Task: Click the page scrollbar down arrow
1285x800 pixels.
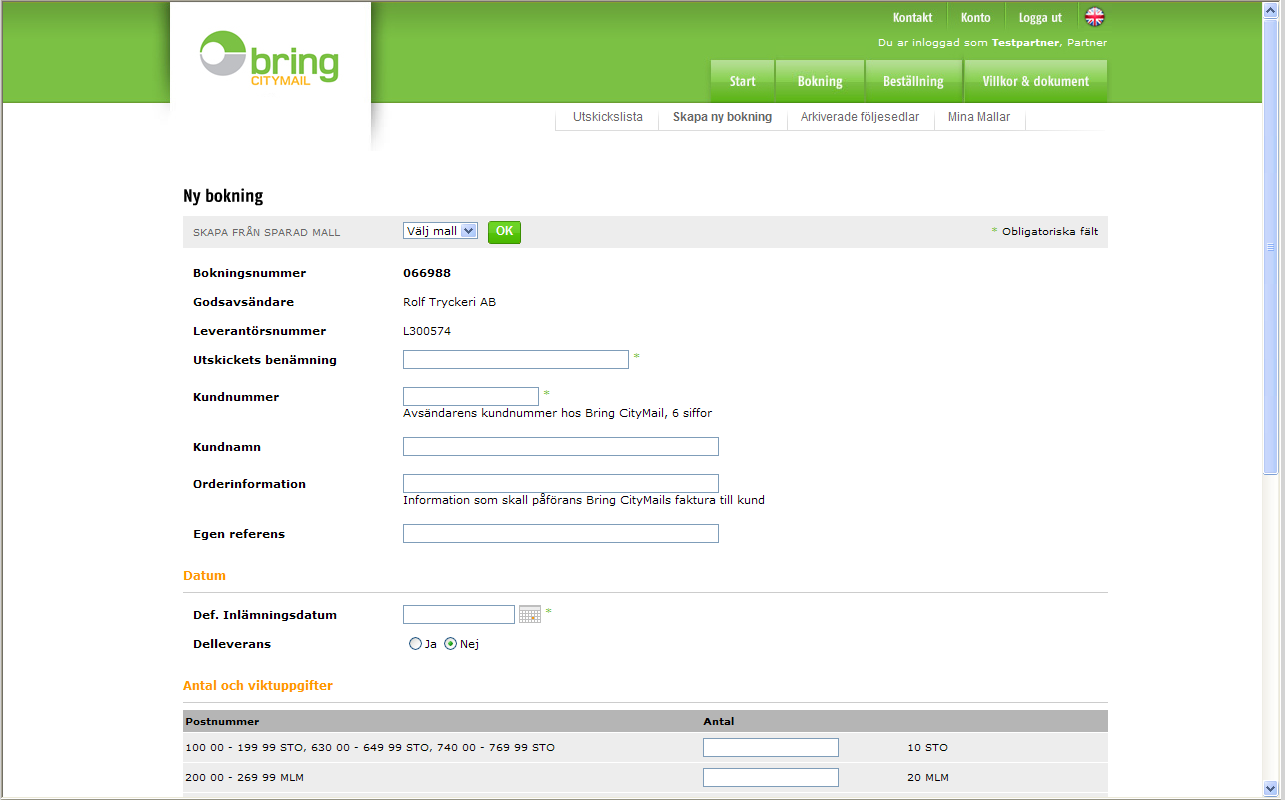Action: coord(1271,787)
